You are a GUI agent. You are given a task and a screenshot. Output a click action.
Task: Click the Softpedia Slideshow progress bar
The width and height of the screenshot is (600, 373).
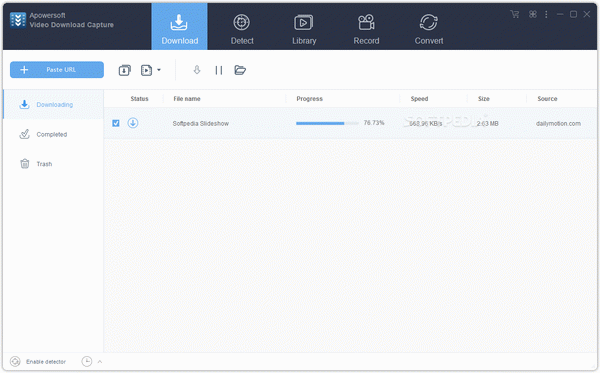click(x=327, y=123)
